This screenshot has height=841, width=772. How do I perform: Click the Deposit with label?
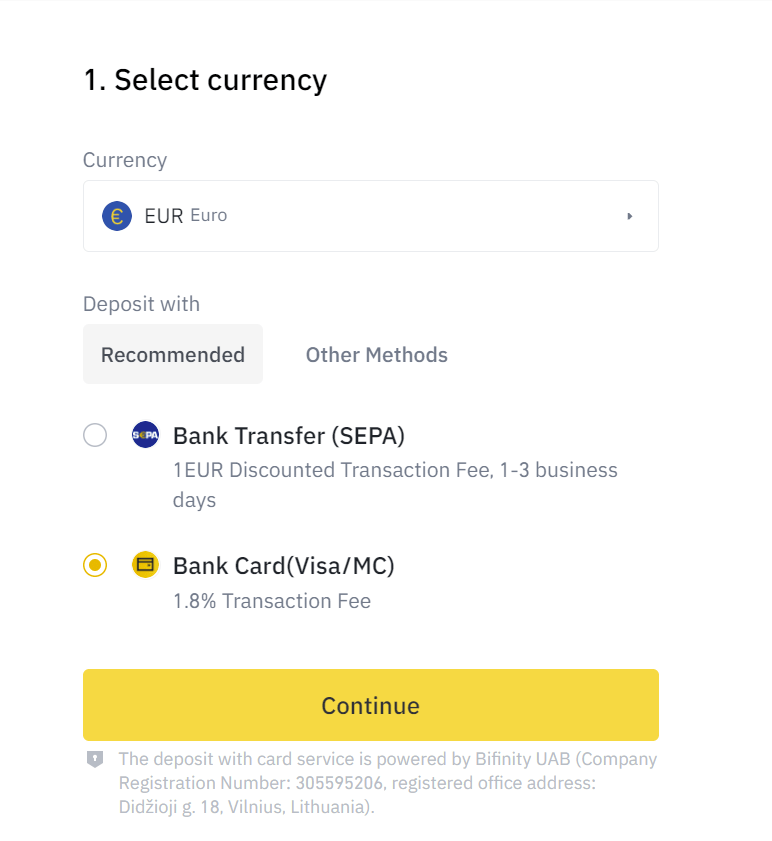[x=140, y=304]
